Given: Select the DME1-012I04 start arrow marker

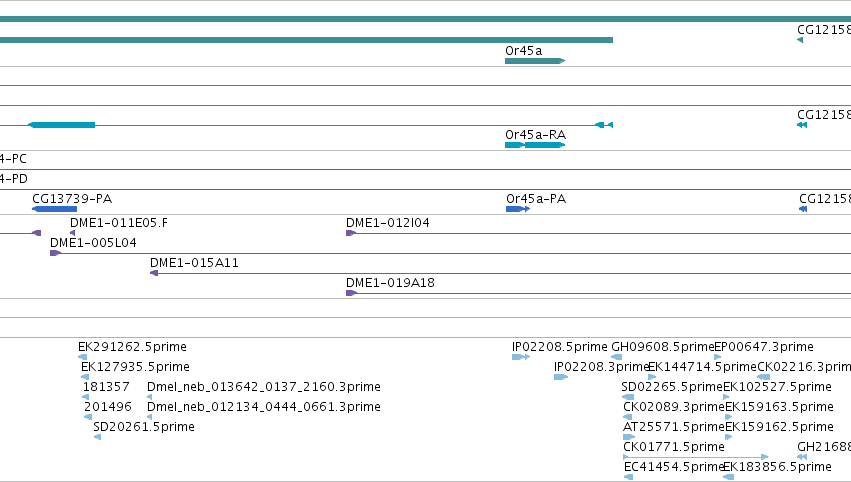Looking at the screenshot, I should tap(351, 233).
